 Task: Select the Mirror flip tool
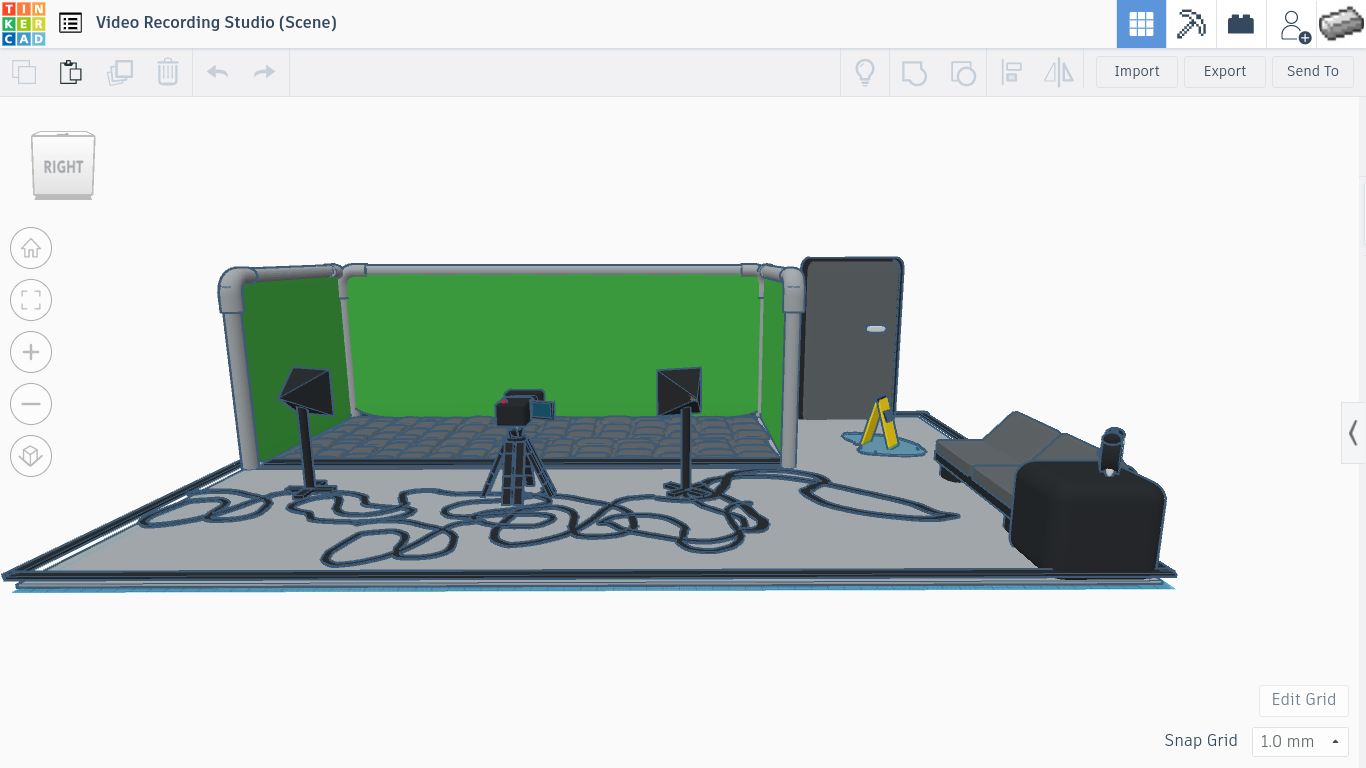coord(1058,72)
